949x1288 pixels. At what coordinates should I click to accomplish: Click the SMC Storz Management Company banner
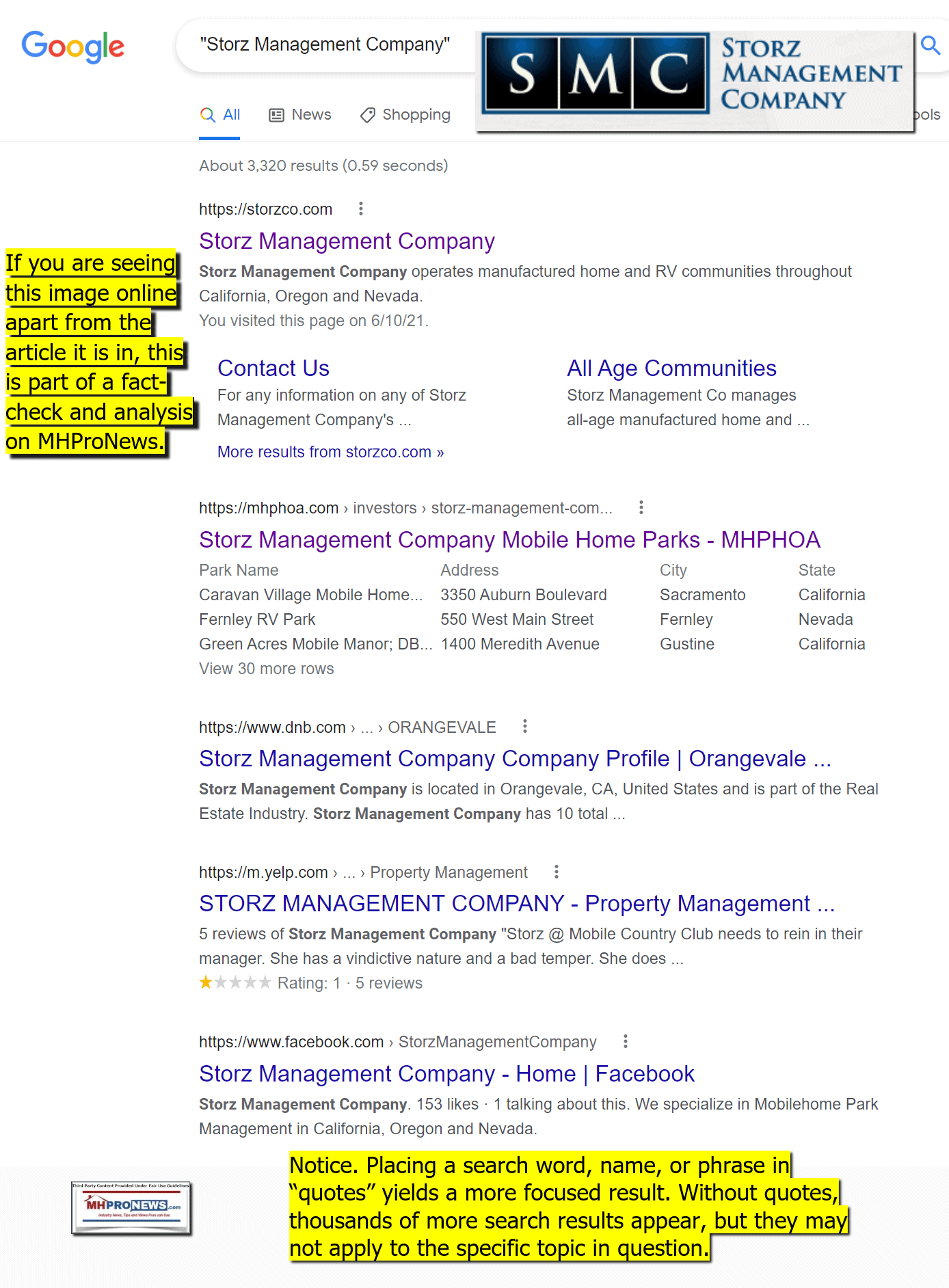click(x=695, y=81)
